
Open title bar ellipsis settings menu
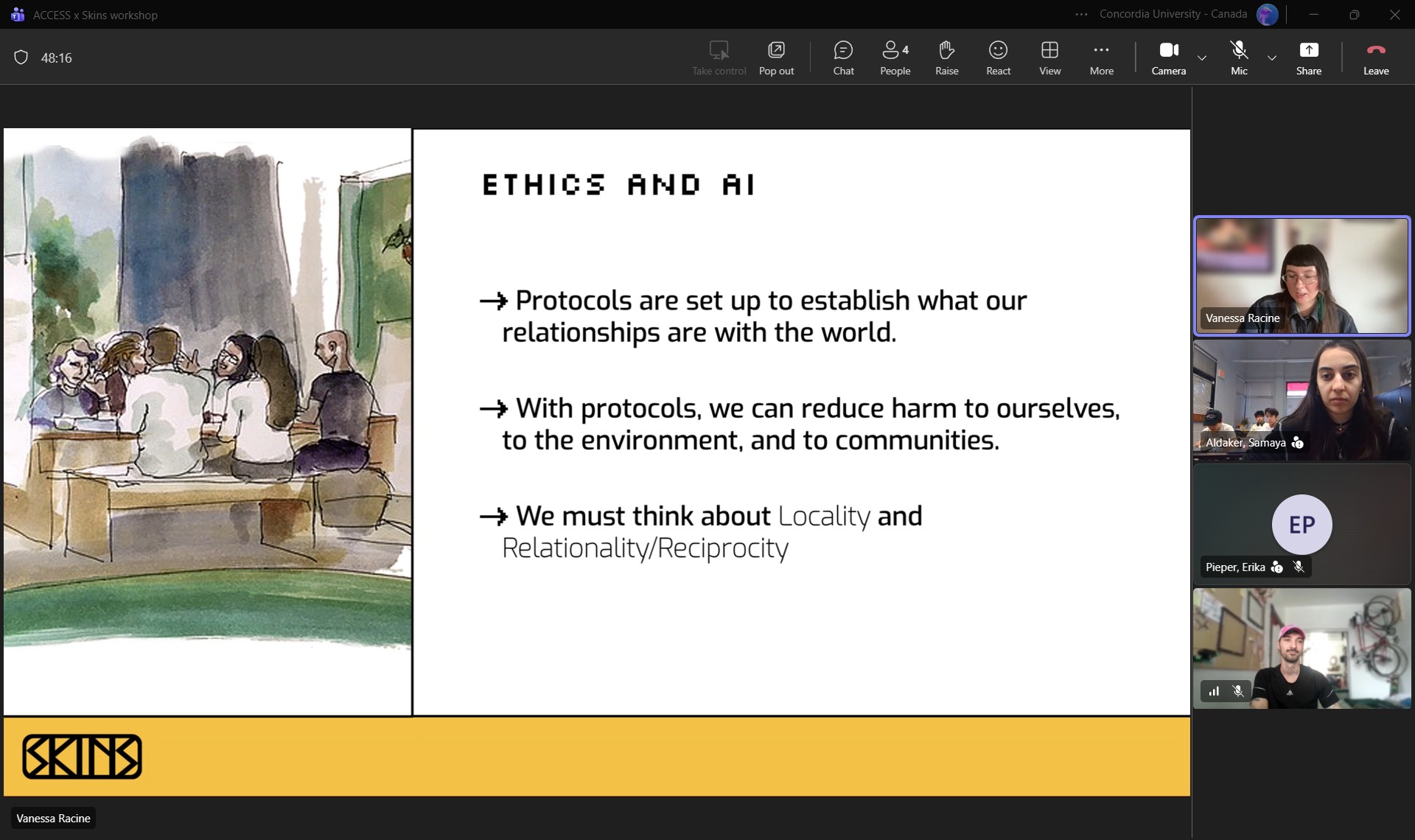[x=1081, y=14]
